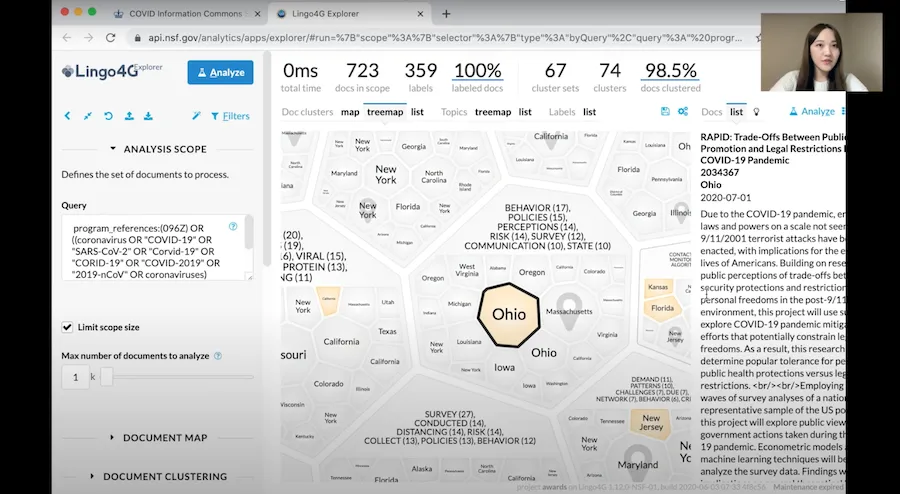Click the highlighted New Jersey cell

(651, 423)
